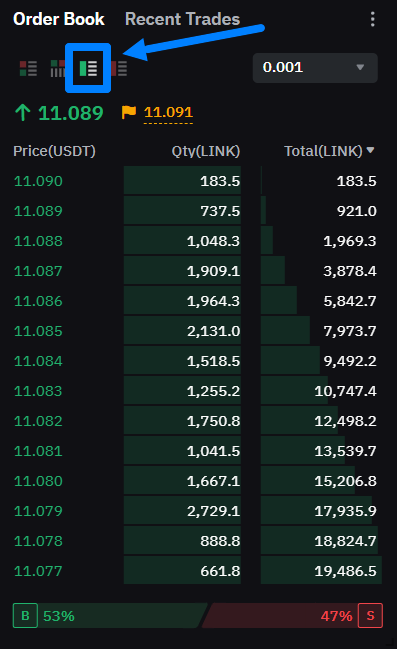Click quantity 661.8
397x649 pixels.
click(220, 571)
